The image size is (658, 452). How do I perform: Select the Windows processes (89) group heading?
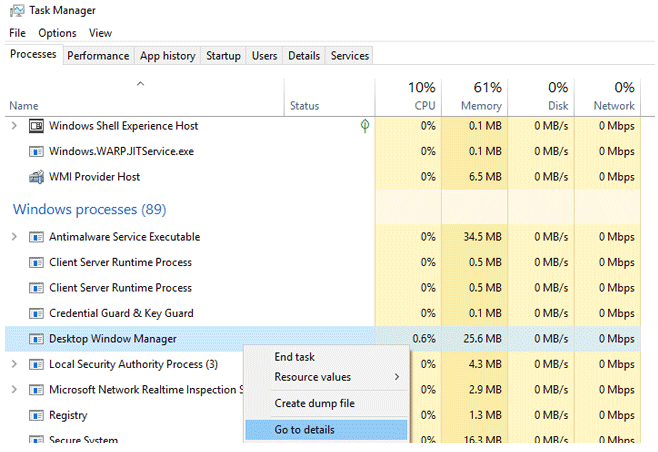coord(89,209)
